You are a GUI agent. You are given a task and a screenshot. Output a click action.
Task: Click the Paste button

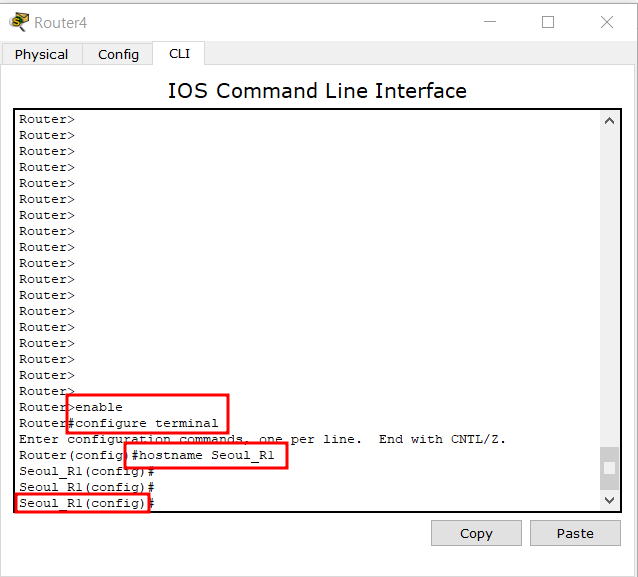pos(575,533)
